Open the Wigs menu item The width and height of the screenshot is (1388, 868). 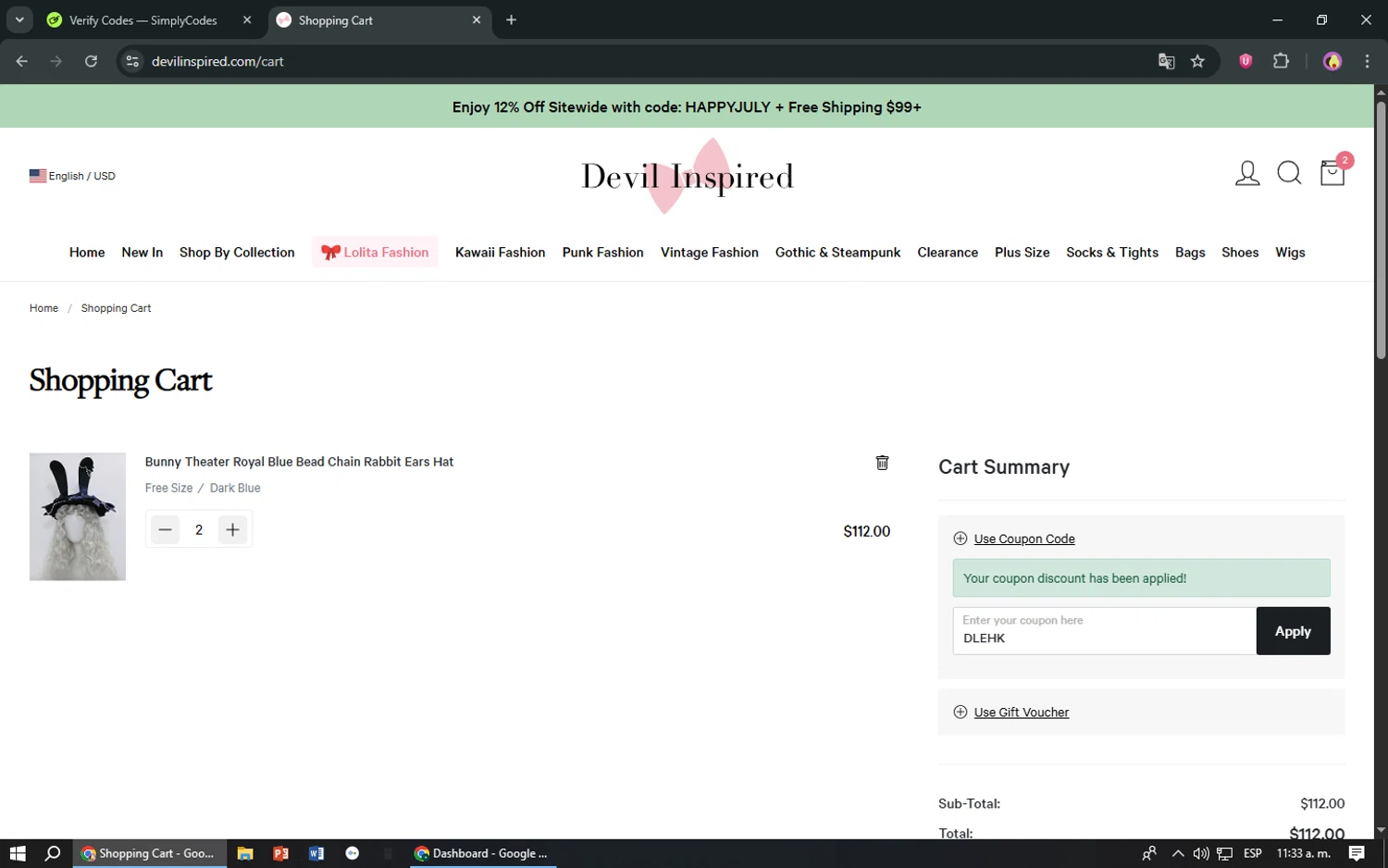[x=1290, y=253]
